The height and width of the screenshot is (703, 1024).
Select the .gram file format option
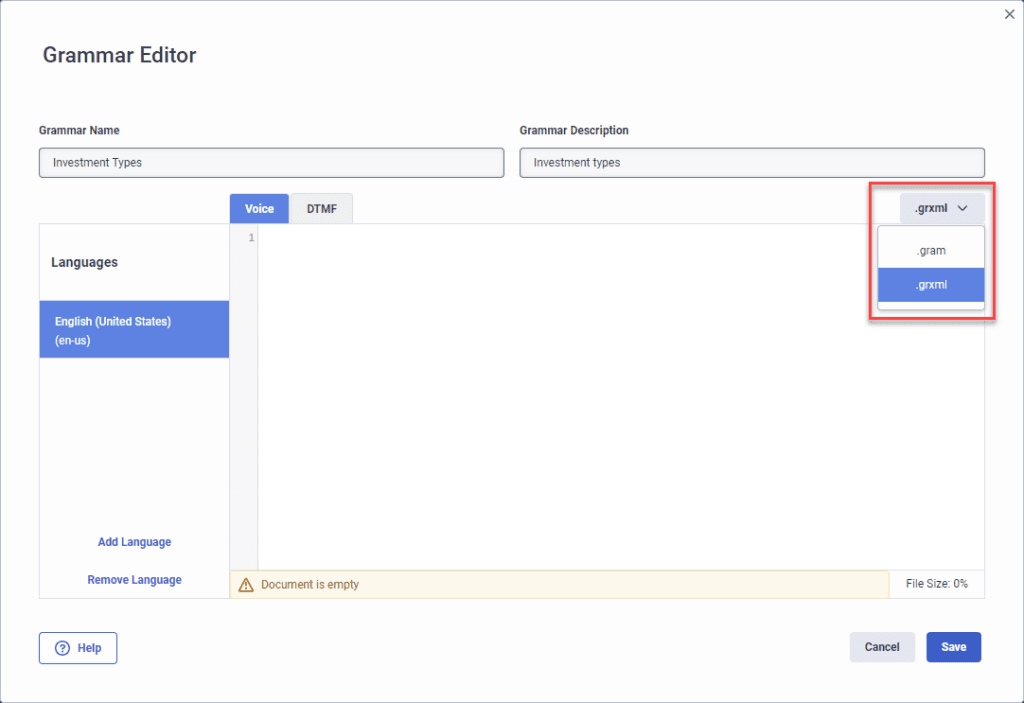(930, 249)
